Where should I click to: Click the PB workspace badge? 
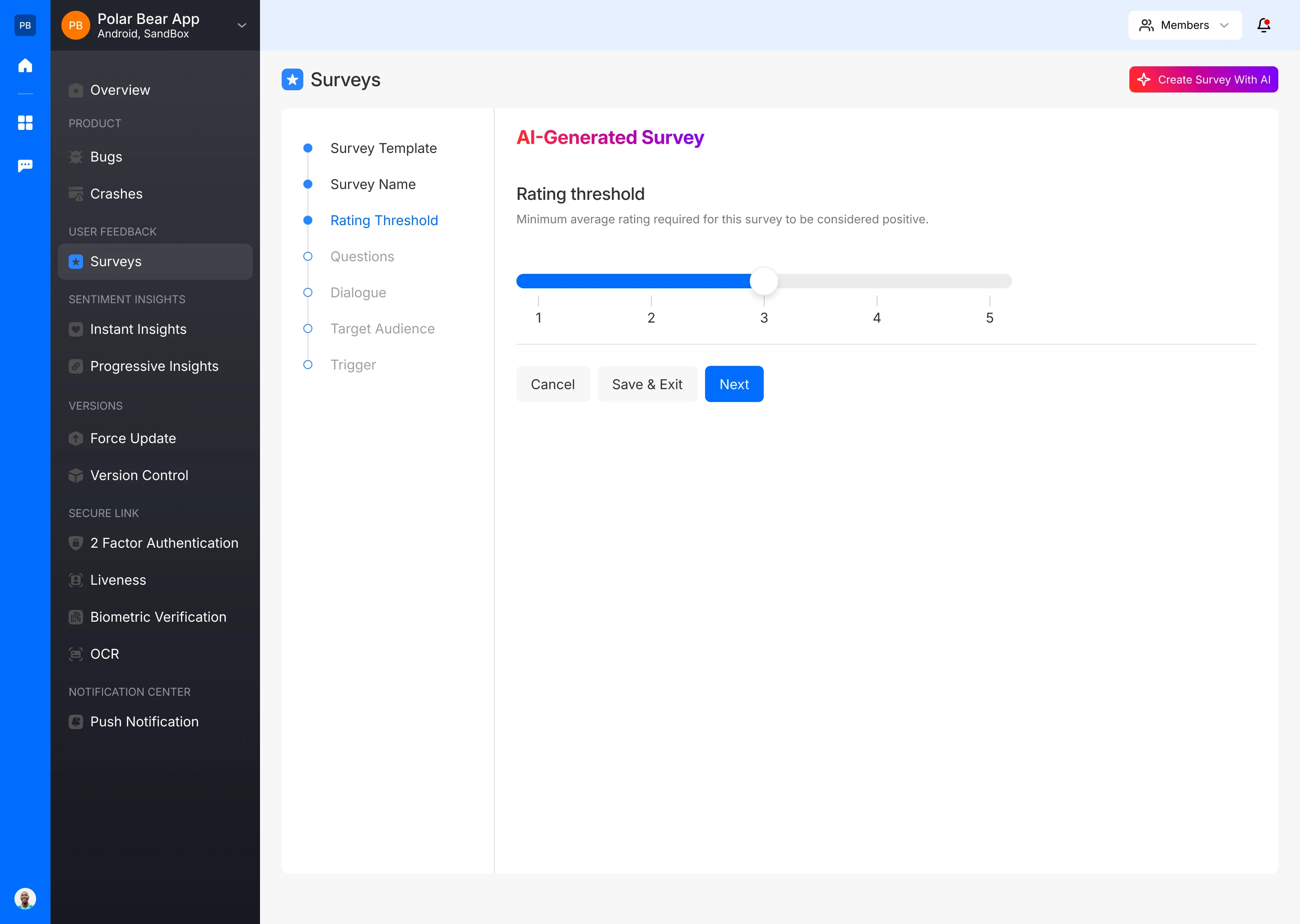tap(25, 25)
